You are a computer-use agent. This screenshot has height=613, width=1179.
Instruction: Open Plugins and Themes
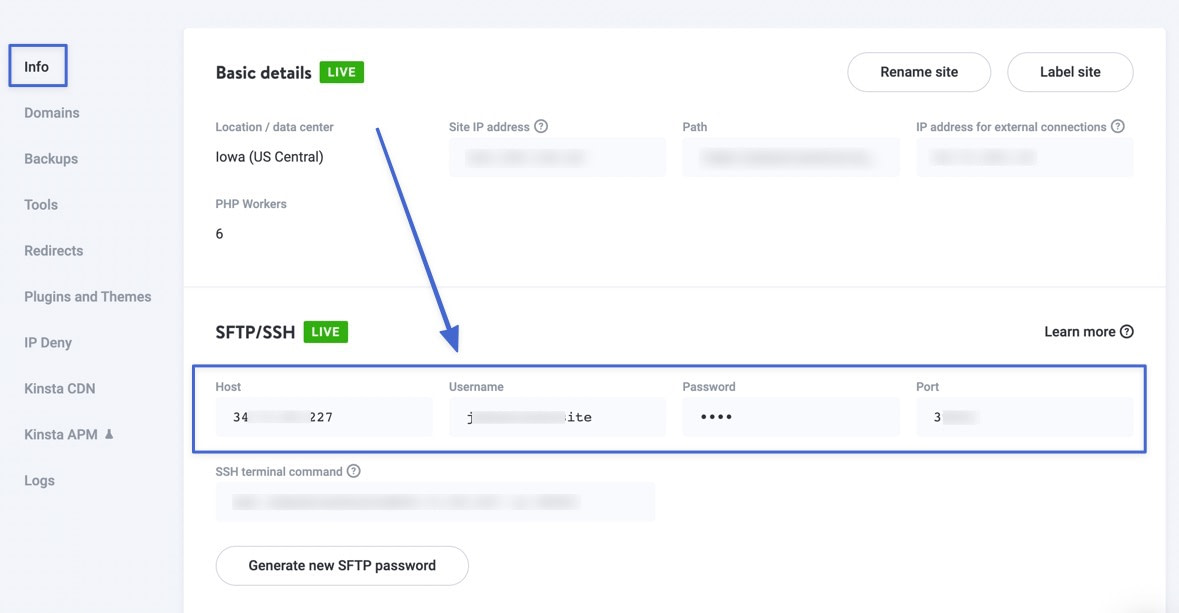[87, 296]
